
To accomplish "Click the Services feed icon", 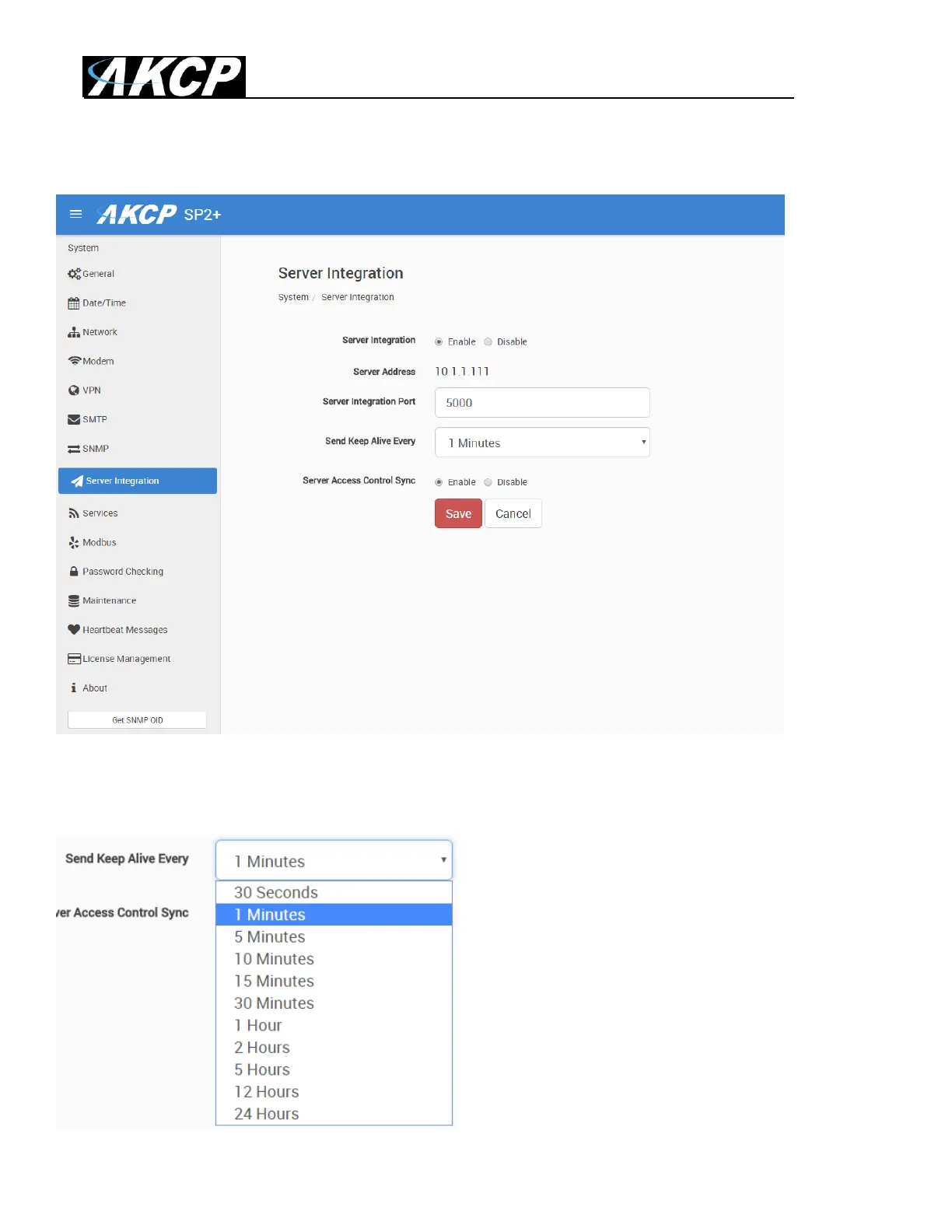I will click(74, 513).
